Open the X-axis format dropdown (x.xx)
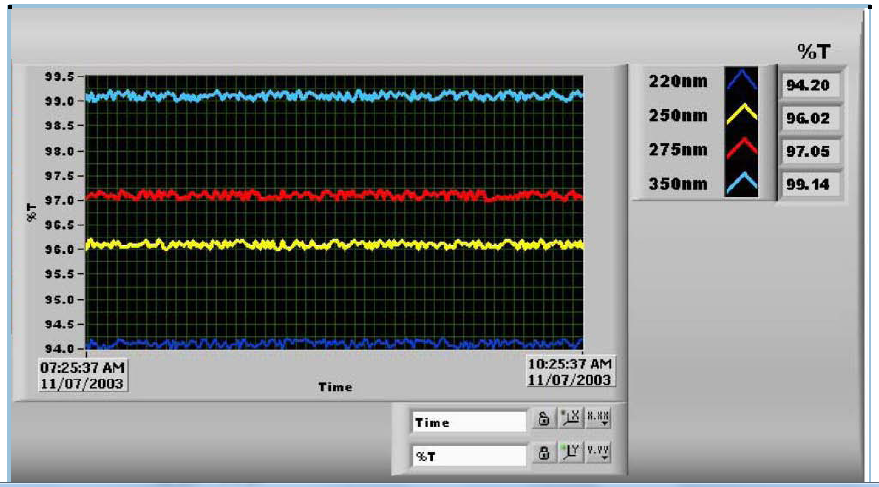Image resolution: width=879 pixels, height=487 pixels. 598,422
